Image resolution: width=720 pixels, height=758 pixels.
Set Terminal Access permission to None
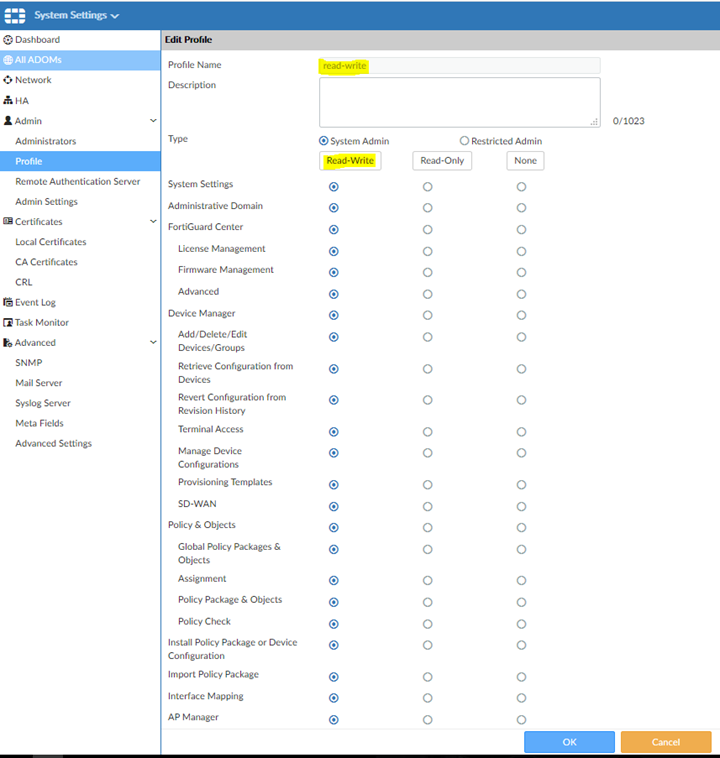[x=521, y=432]
